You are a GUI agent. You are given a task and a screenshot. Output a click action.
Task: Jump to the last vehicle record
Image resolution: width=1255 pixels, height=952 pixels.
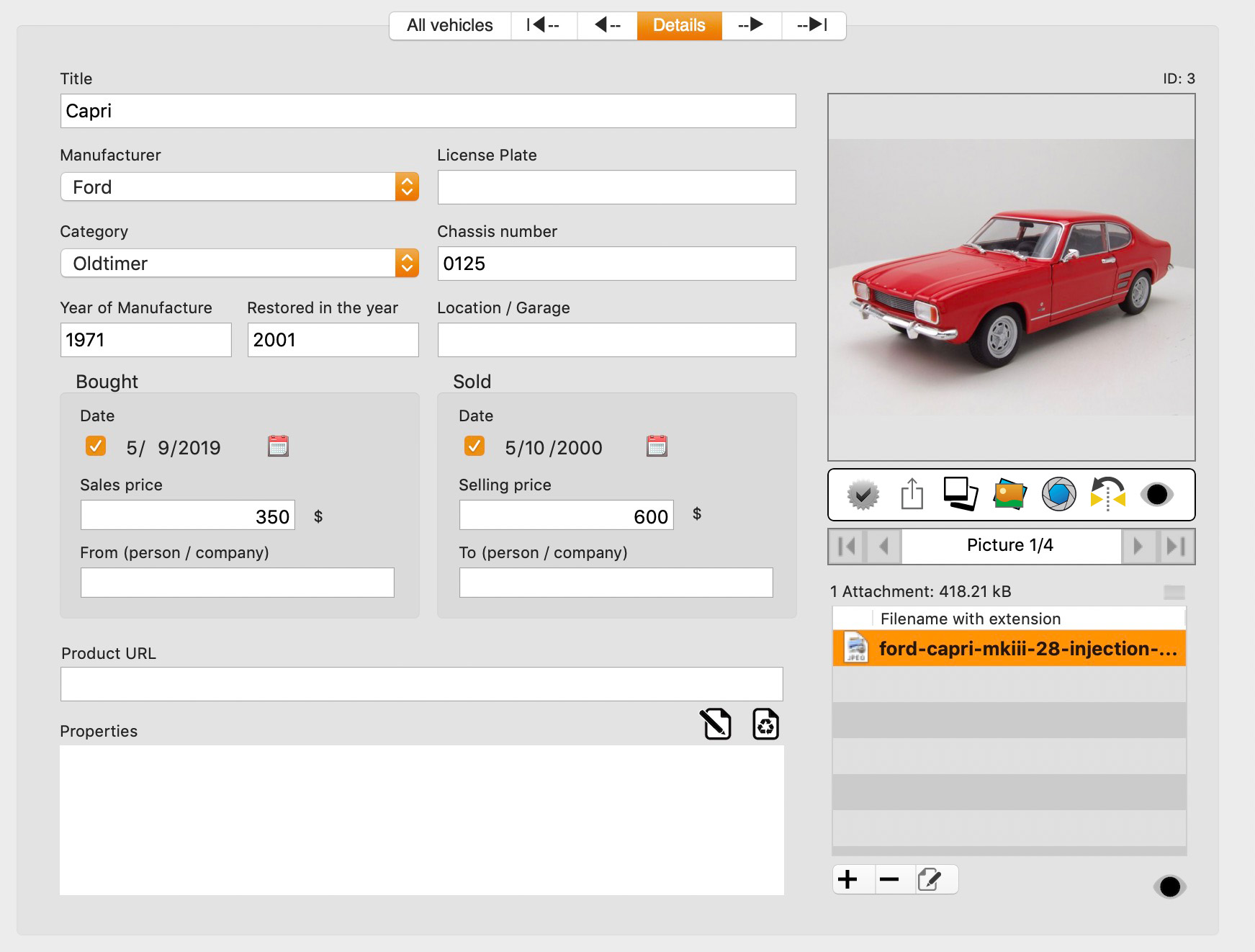coord(813,26)
